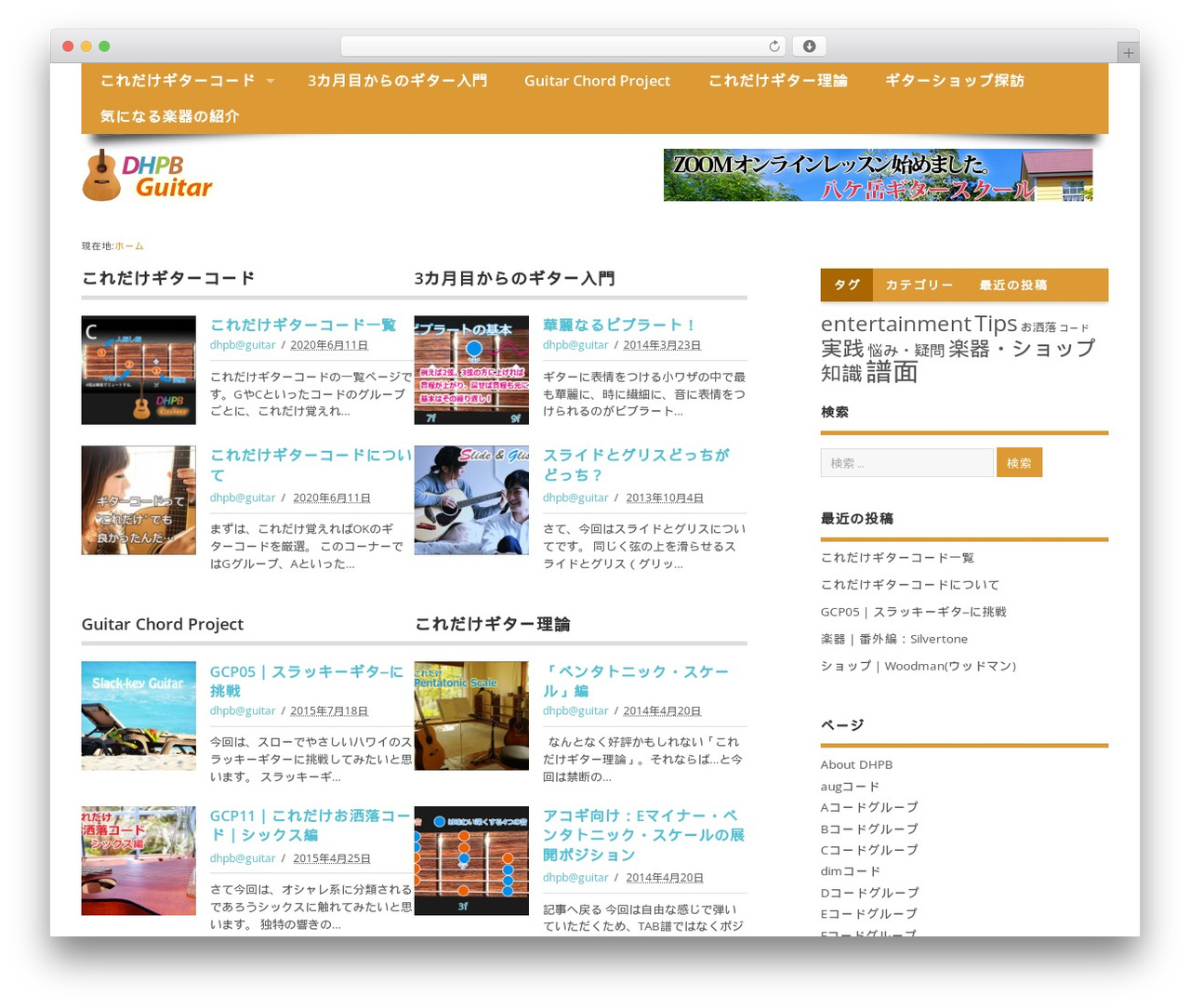
Task: Open ギターショップ探訪 menu item
Action: (955, 81)
